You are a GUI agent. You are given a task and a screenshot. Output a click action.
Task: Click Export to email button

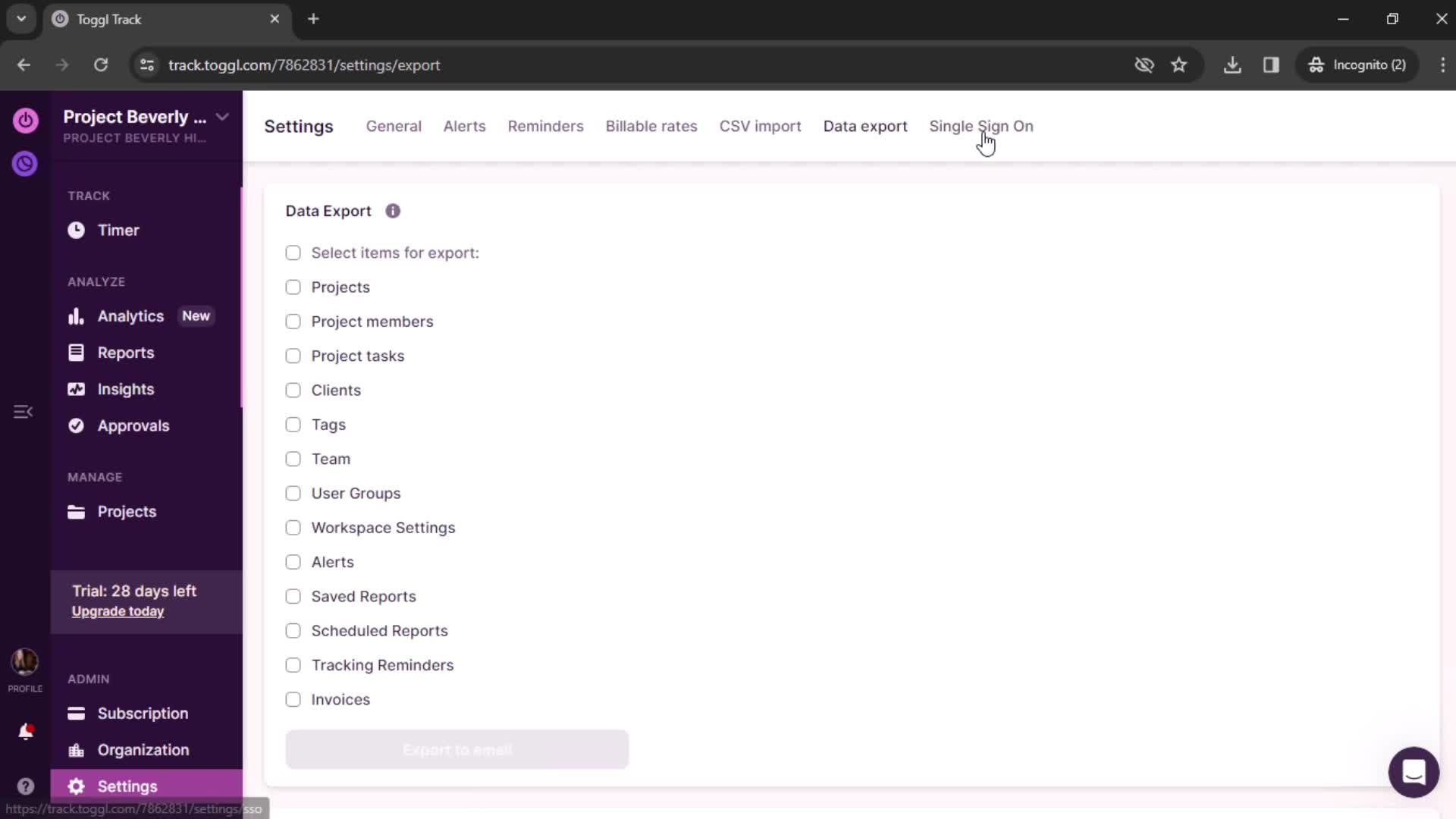(x=456, y=750)
